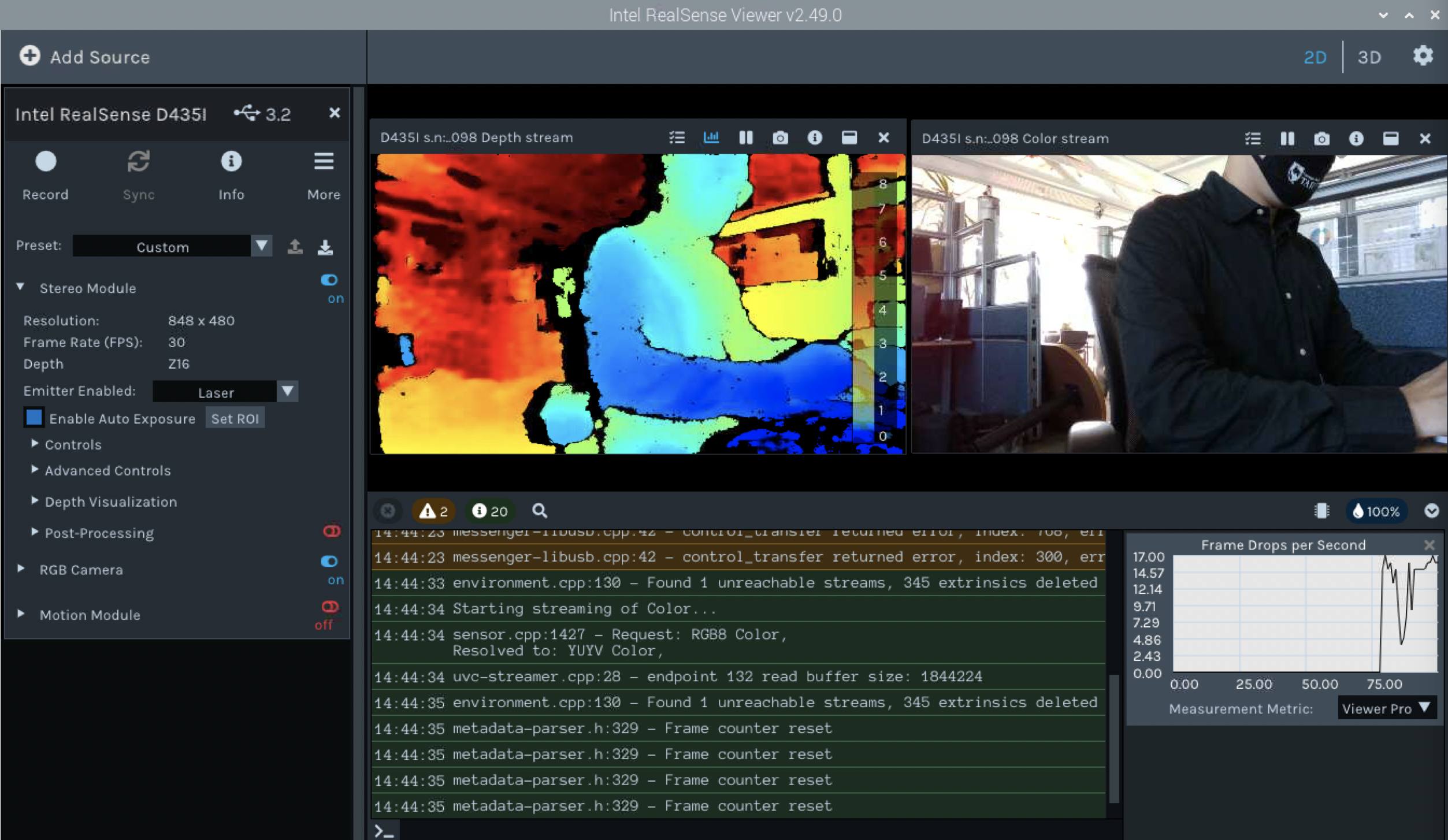This screenshot has width=1448, height=840.
Task: Turn off the Stereo Module toggle
Action: (329, 280)
